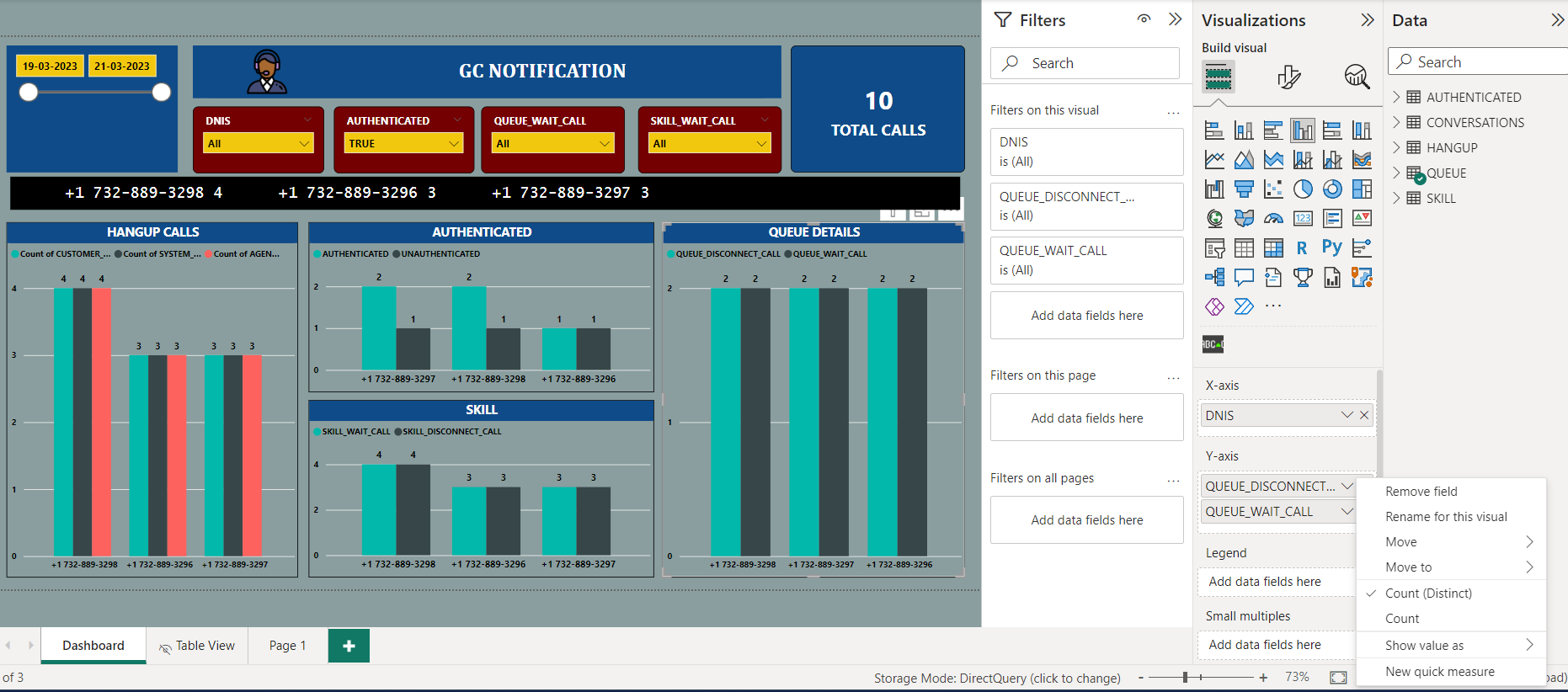Viewport: 1568px width, 692px height.
Task: Open the Analytics magnifier tab
Action: (1357, 77)
